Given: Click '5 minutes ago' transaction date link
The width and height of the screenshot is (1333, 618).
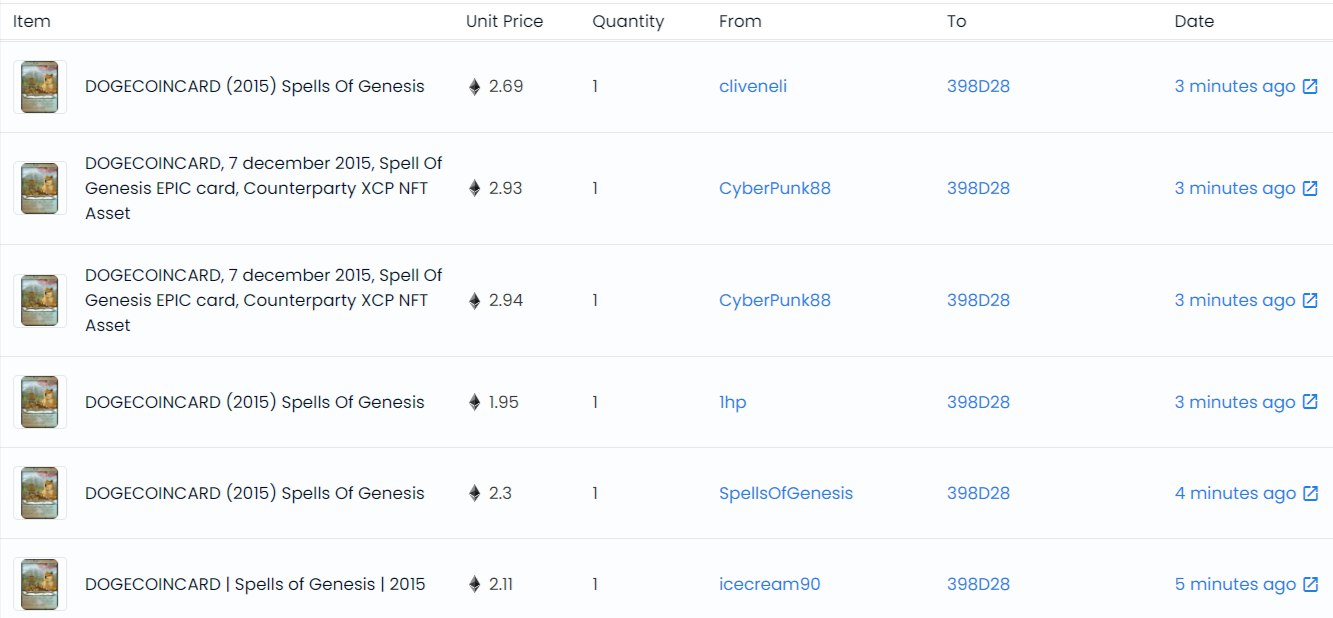Looking at the screenshot, I should pos(1234,585).
